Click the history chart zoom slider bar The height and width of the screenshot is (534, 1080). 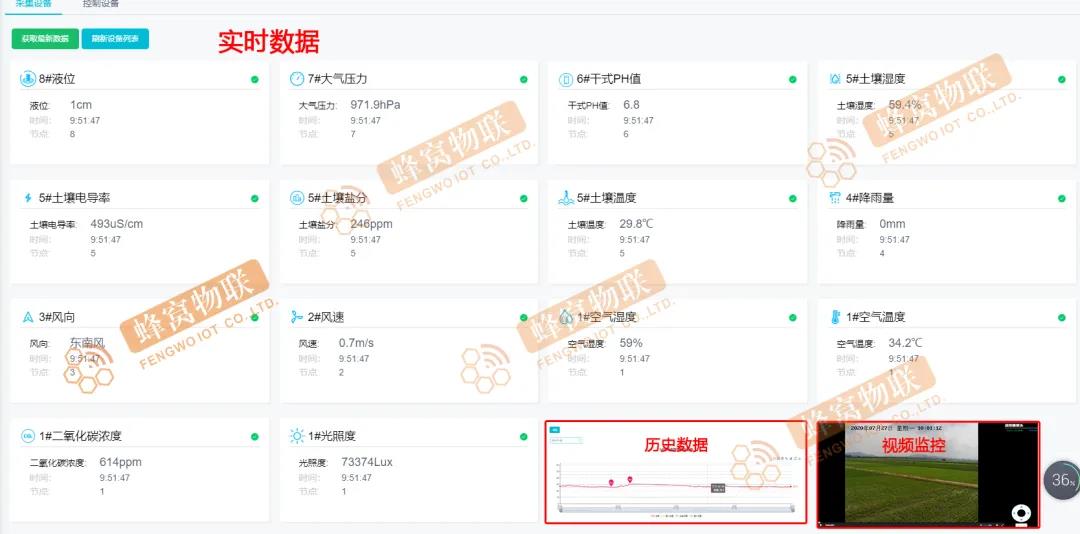coord(675,509)
